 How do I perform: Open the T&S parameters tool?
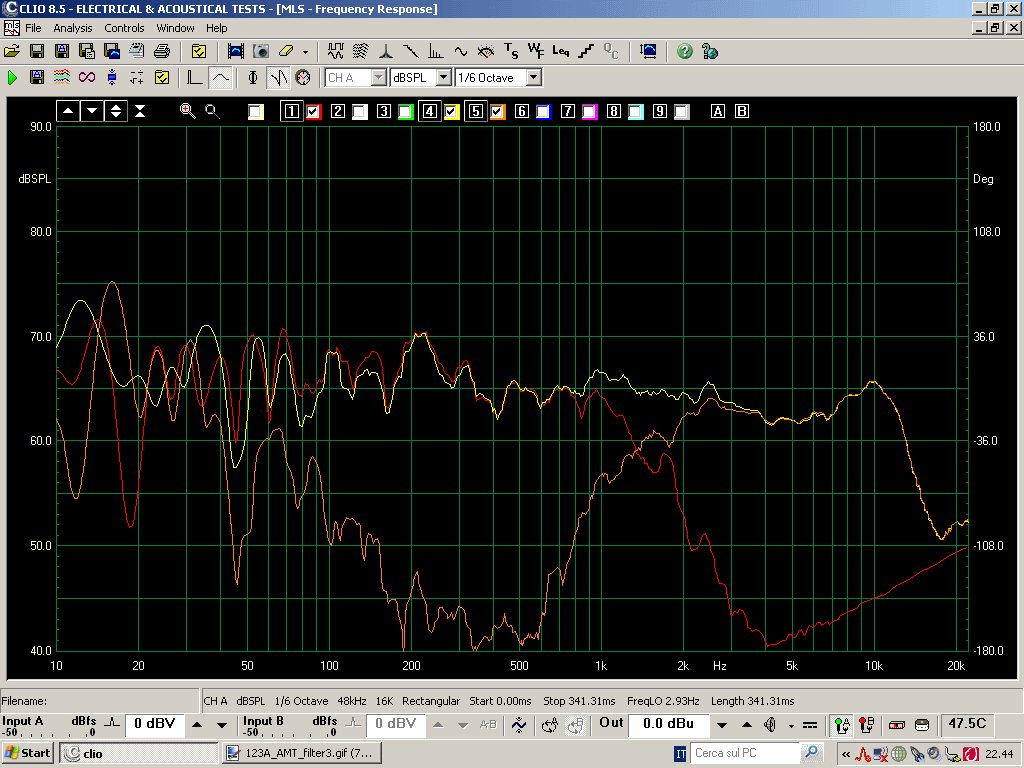click(x=511, y=51)
